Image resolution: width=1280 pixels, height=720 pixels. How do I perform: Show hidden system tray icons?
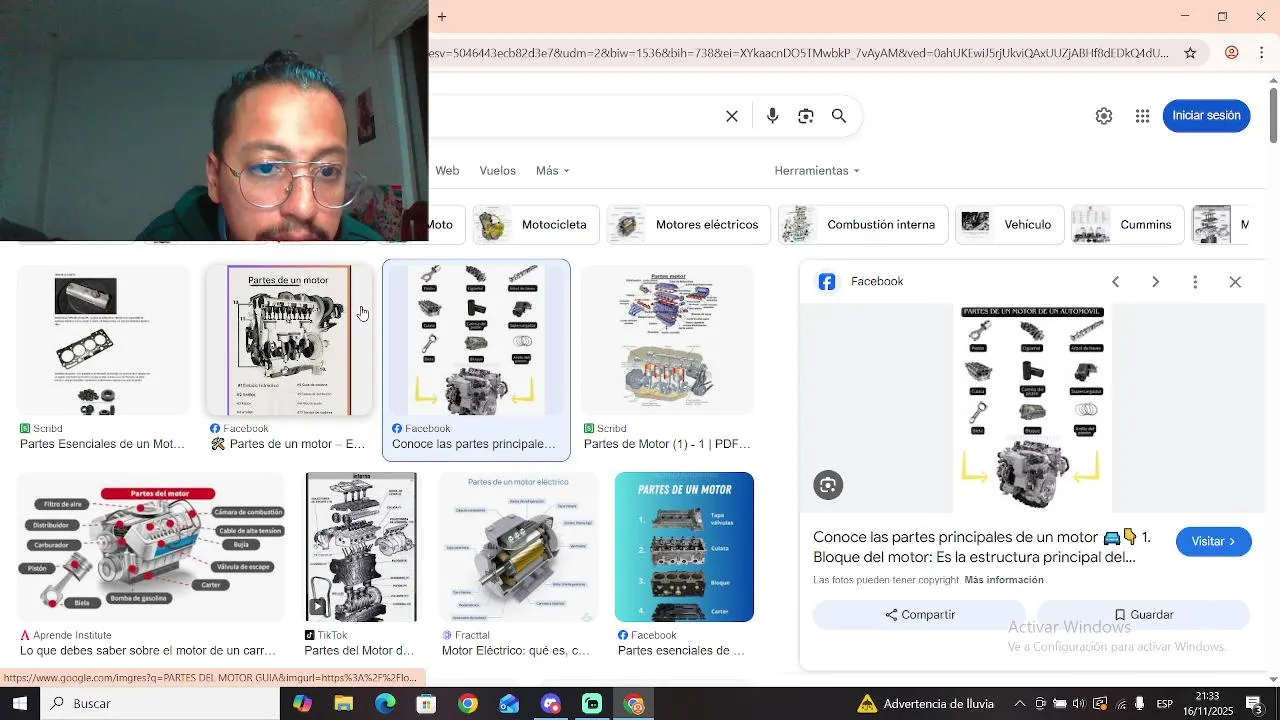click(x=1019, y=704)
